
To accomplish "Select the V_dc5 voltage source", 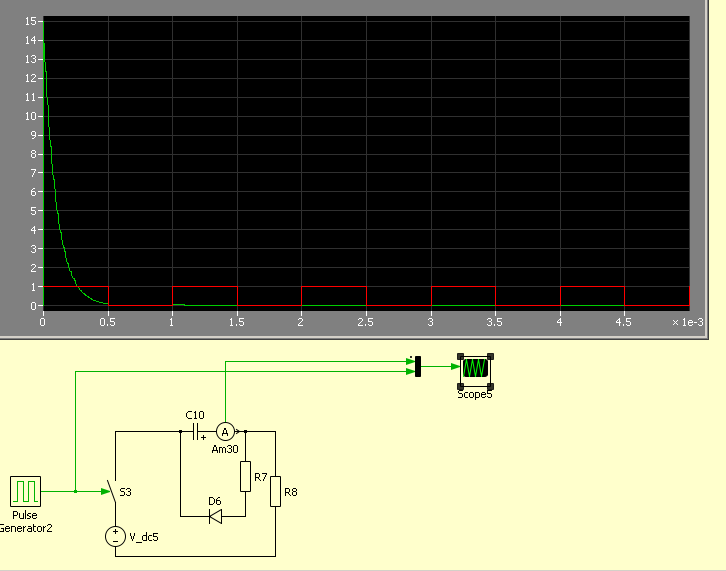I will pos(115,537).
